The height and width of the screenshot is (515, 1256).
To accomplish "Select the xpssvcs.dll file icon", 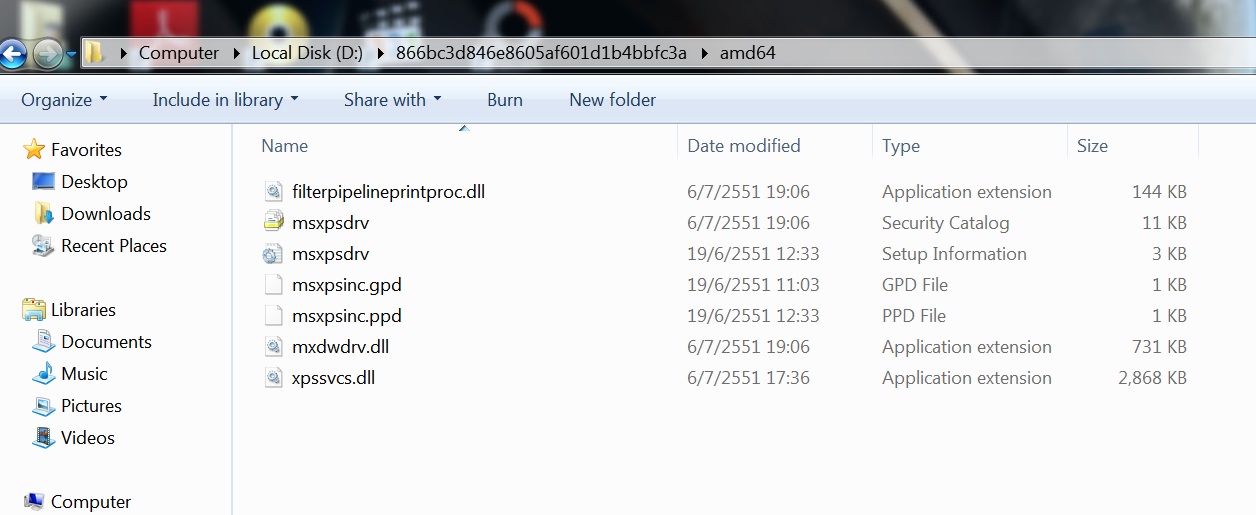I will [274, 378].
